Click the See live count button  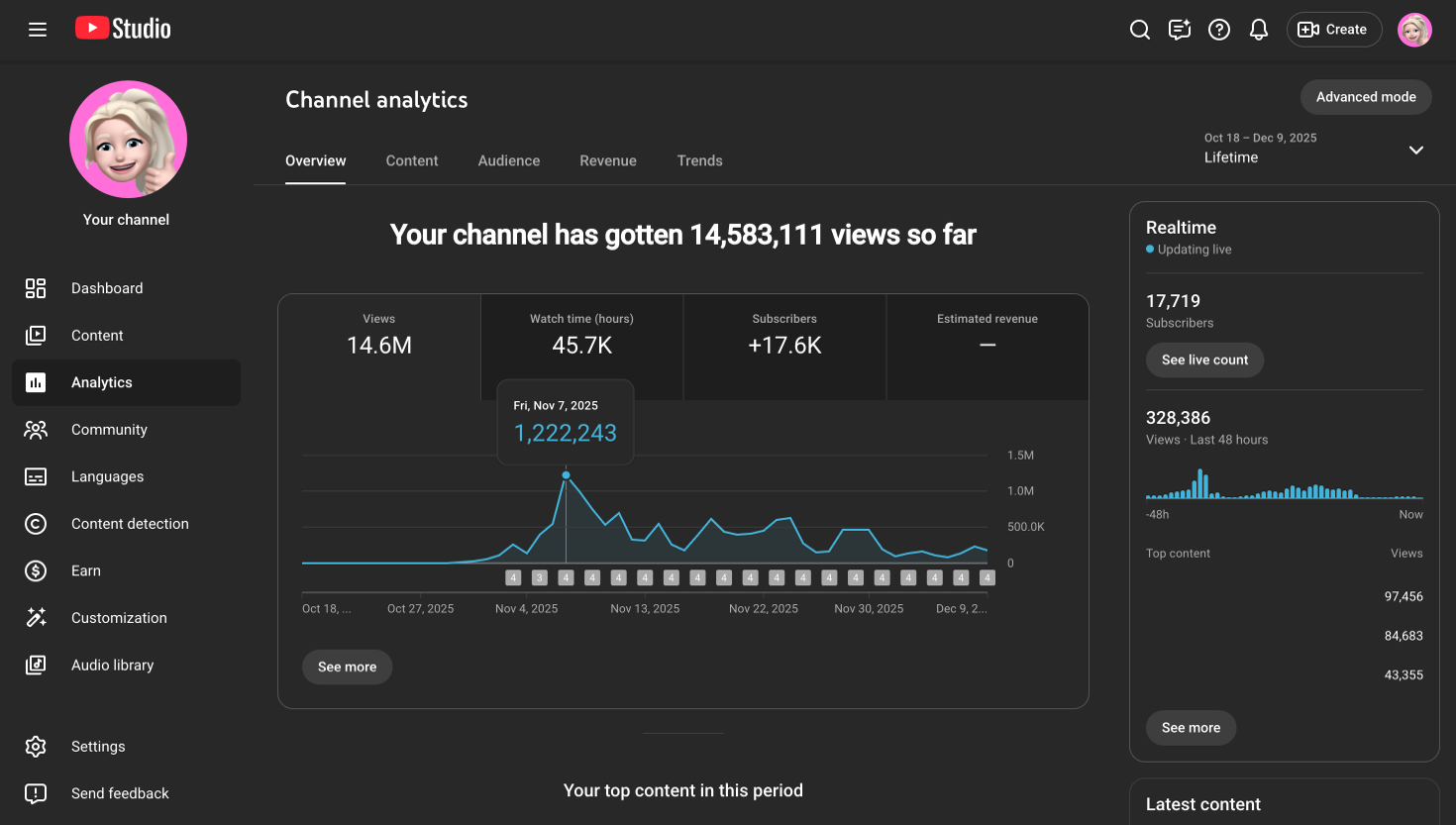tap(1204, 360)
